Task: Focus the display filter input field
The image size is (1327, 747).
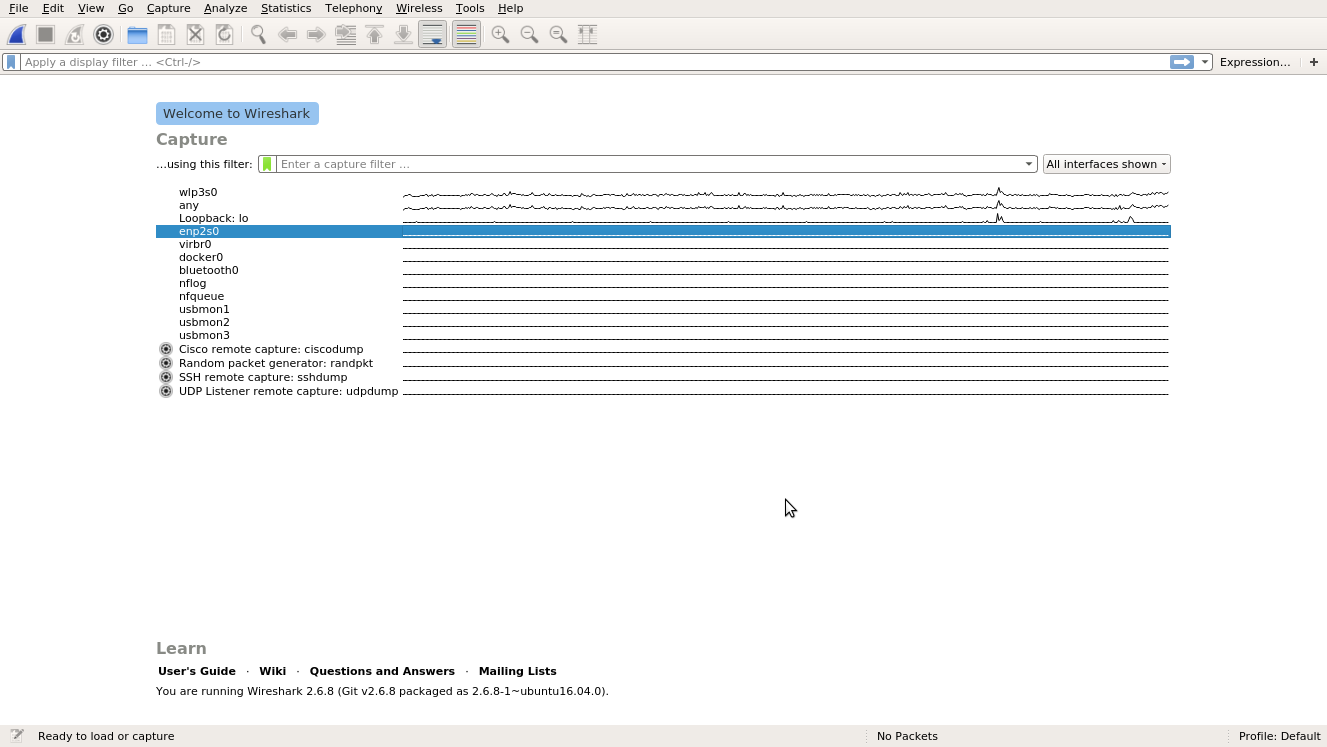Action: coord(595,62)
